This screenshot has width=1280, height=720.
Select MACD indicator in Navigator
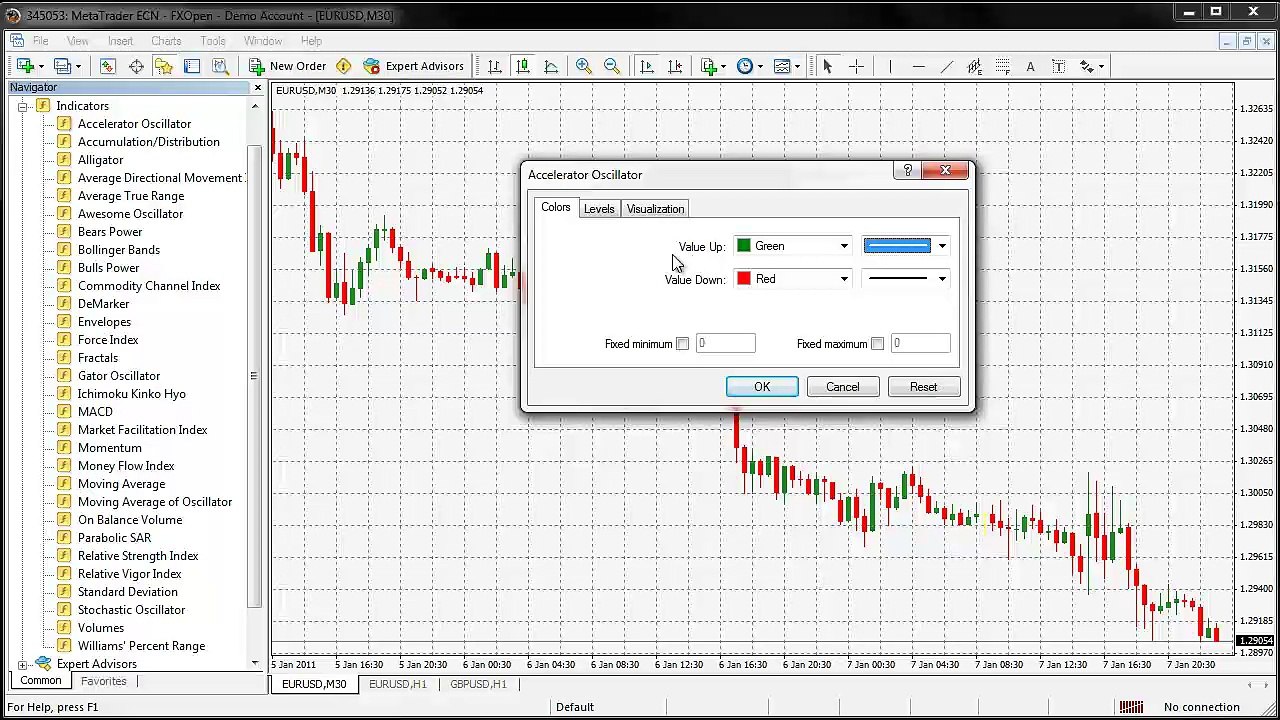pos(95,412)
